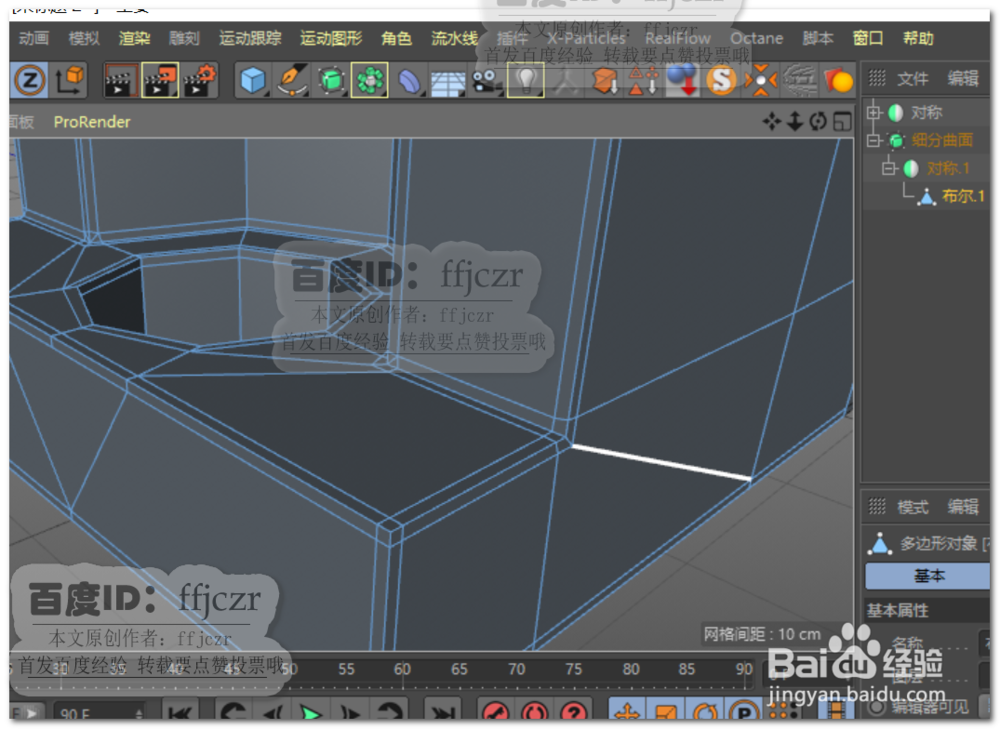1000x729 pixels.
Task: Play animation forward green arrow
Action: [311, 712]
